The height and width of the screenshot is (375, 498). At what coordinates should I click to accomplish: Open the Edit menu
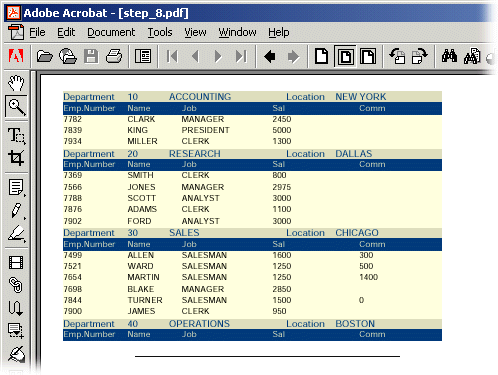point(66,32)
